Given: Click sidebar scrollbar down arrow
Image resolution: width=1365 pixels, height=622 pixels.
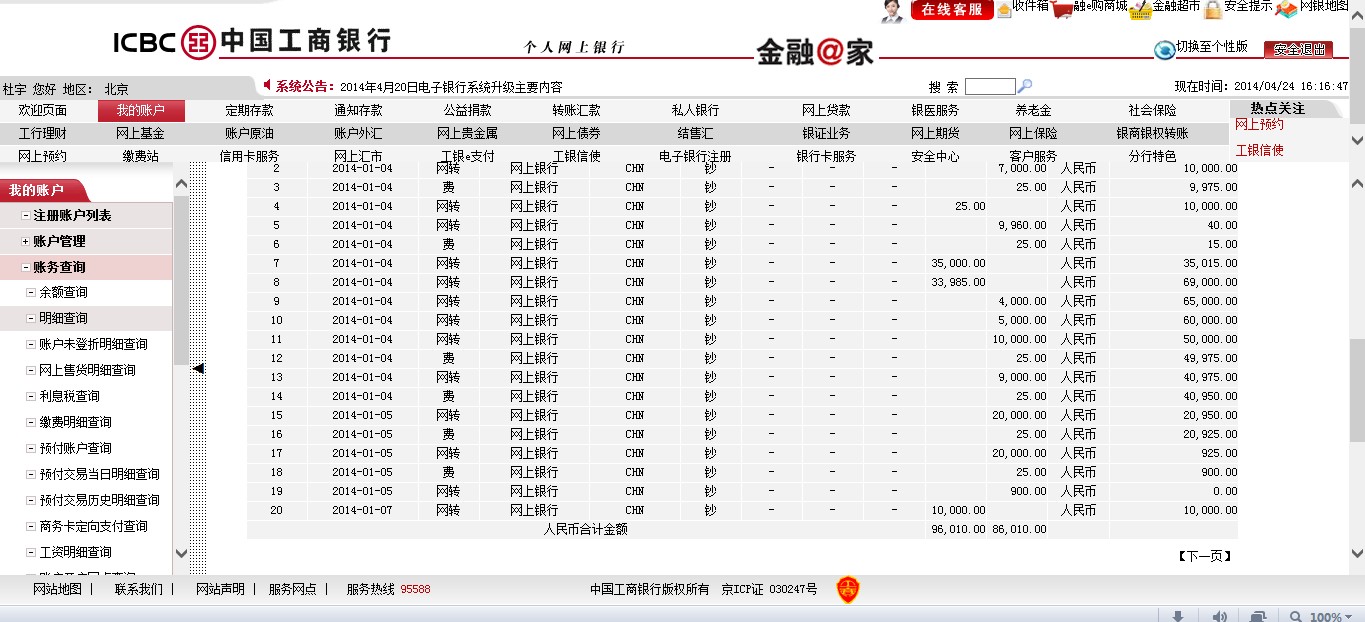Looking at the screenshot, I should coord(181,552).
